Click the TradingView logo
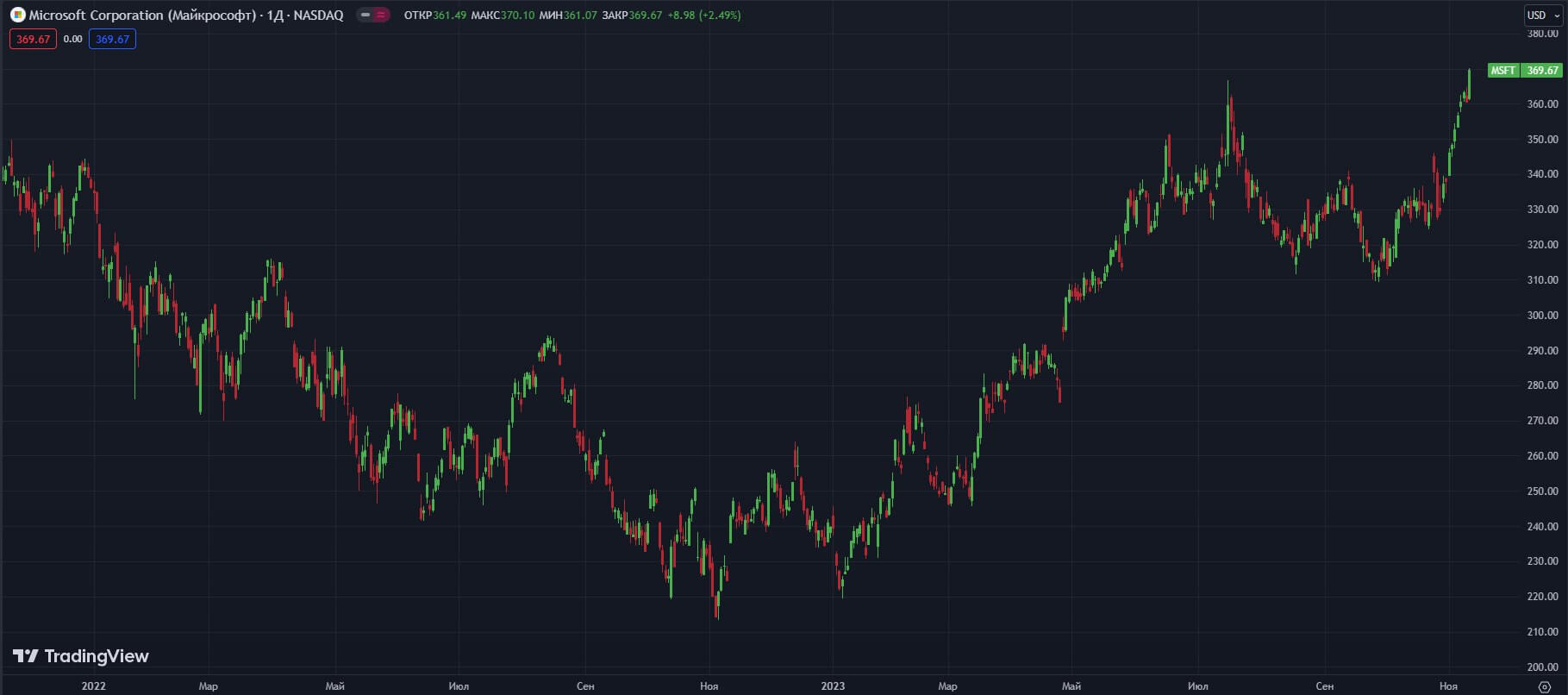The image size is (1568, 695). click(81, 656)
